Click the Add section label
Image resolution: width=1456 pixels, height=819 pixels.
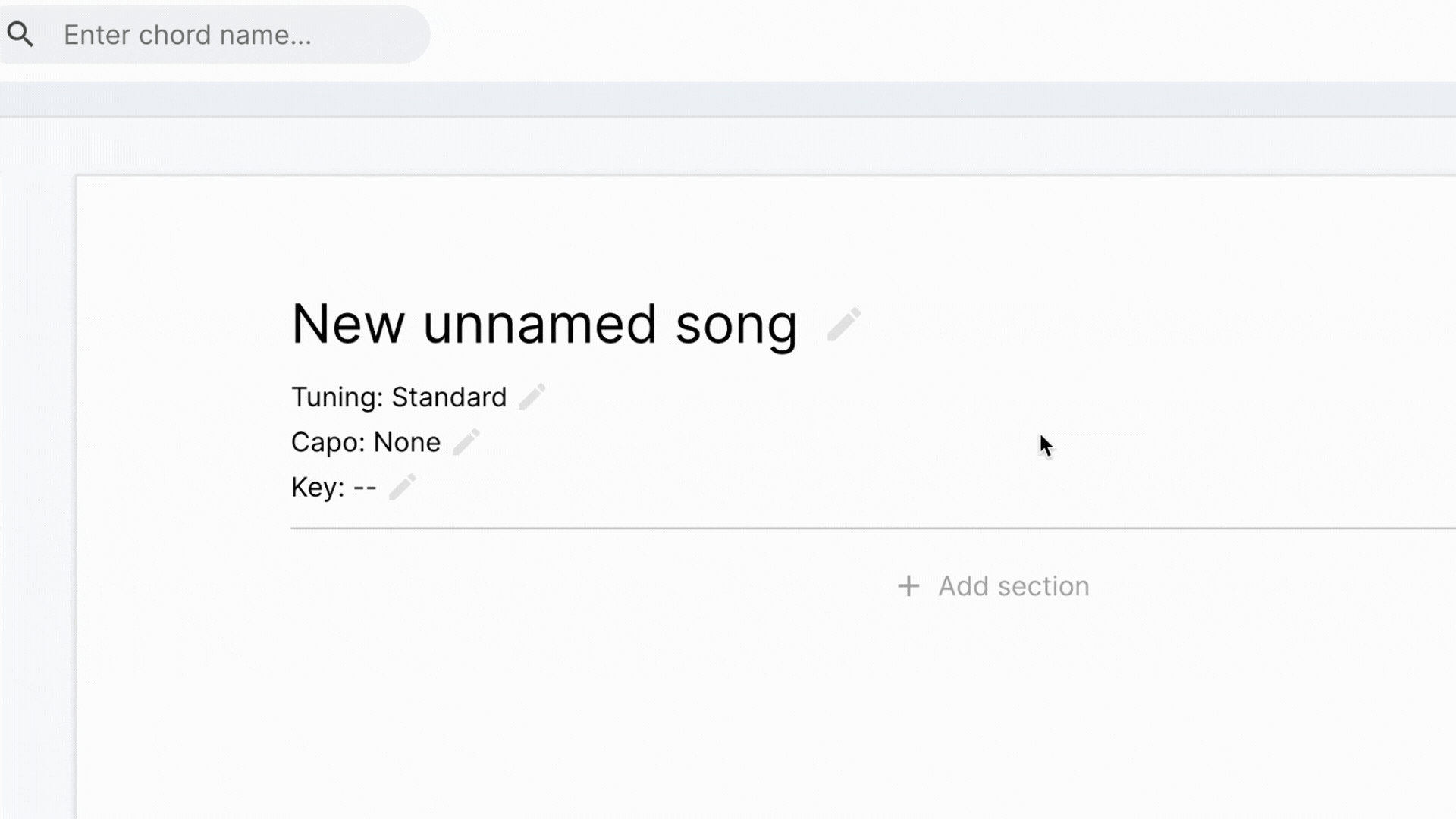[1014, 586]
